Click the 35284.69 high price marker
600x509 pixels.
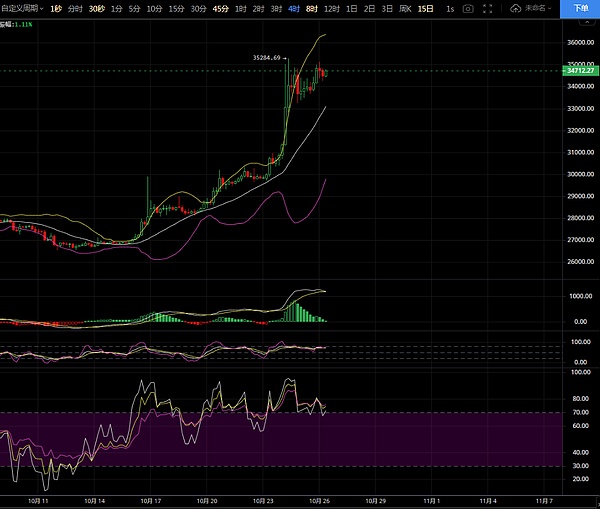[270, 59]
